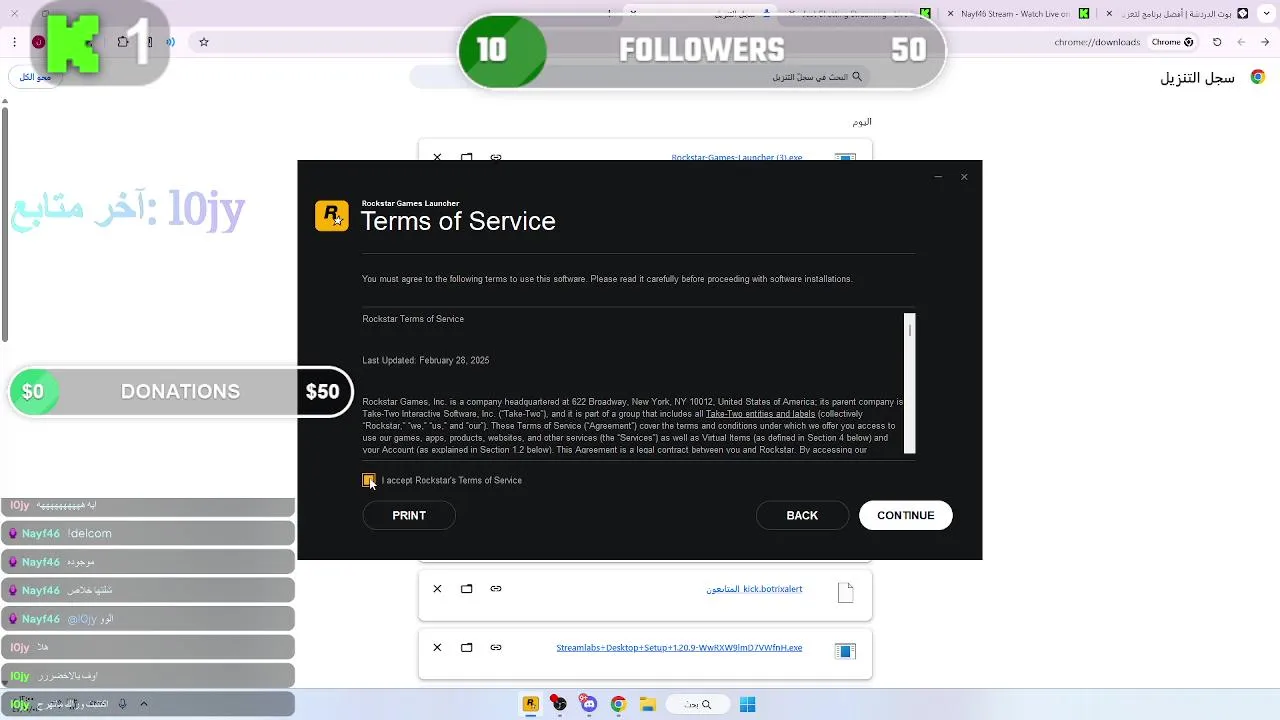
Task: Open Google Chrome from the taskbar
Action: point(618,704)
